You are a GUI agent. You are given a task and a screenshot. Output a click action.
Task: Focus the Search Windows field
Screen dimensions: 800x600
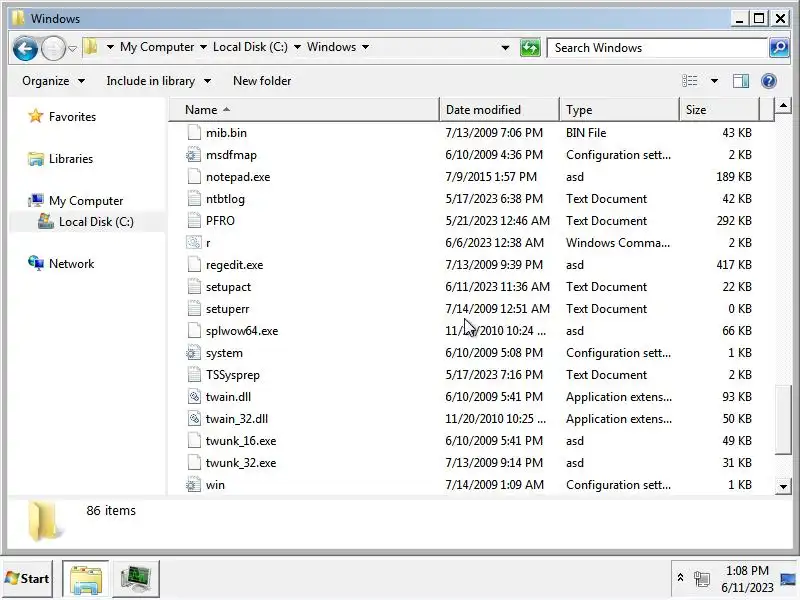[657, 48]
